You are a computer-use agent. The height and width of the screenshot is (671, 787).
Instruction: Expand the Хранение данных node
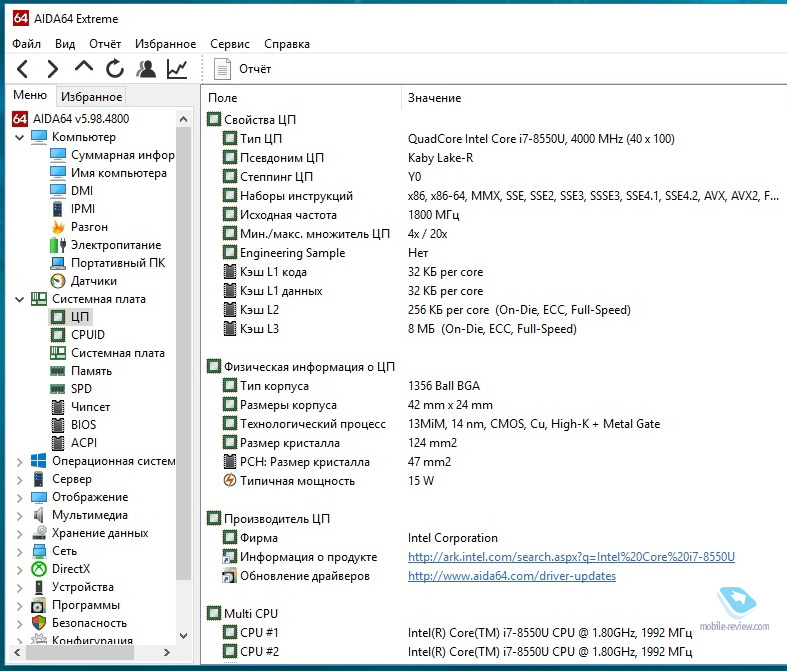coord(20,533)
